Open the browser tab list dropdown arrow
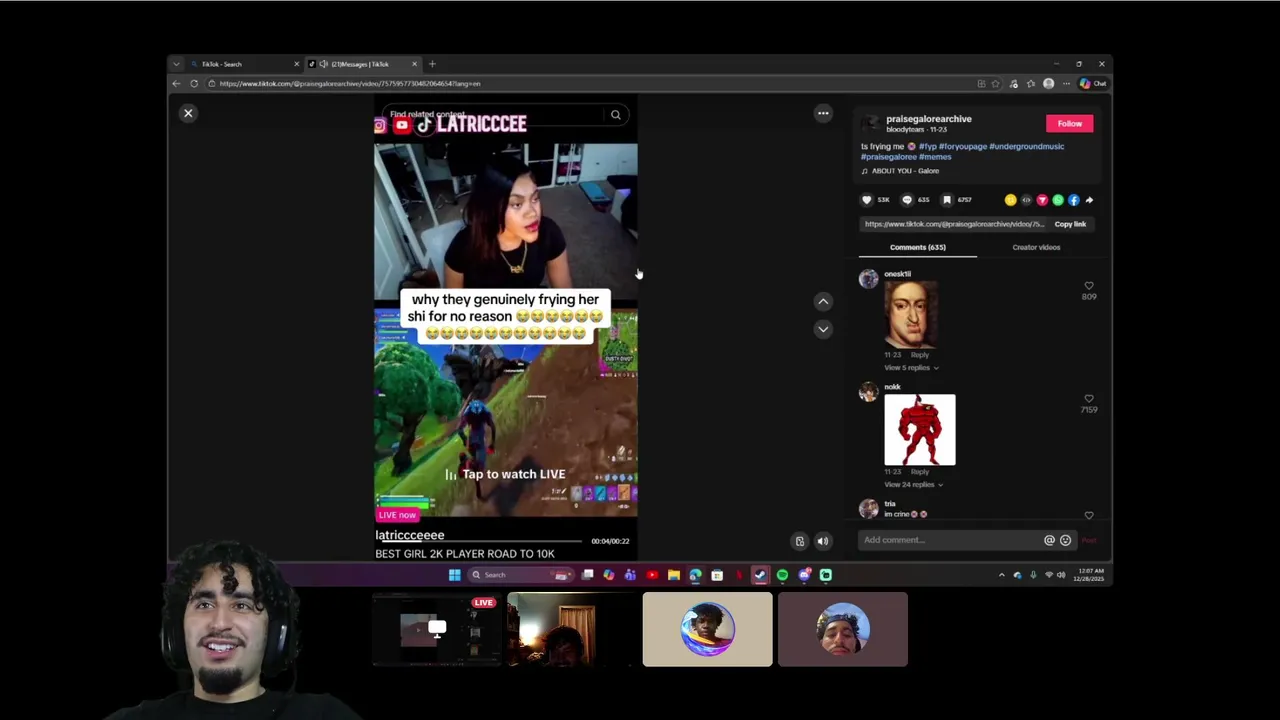Viewport: 1280px width, 720px height. 176,64
